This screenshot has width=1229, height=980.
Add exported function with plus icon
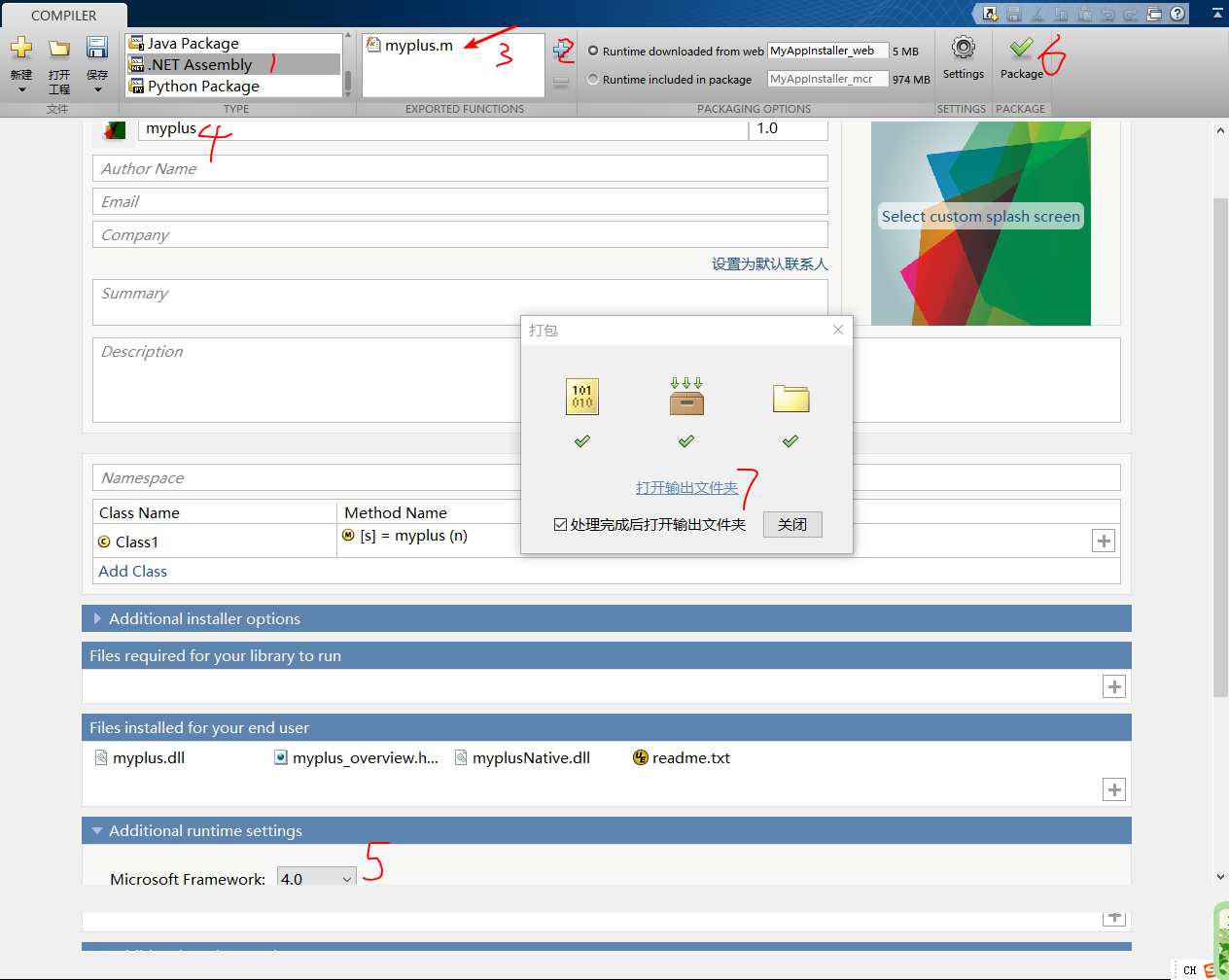click(x=561, y=50)
